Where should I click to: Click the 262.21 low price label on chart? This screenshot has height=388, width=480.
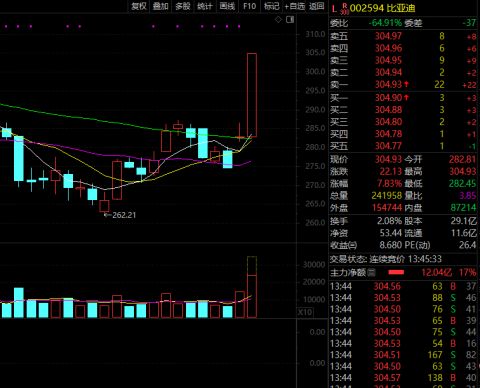tap(124, 215)
